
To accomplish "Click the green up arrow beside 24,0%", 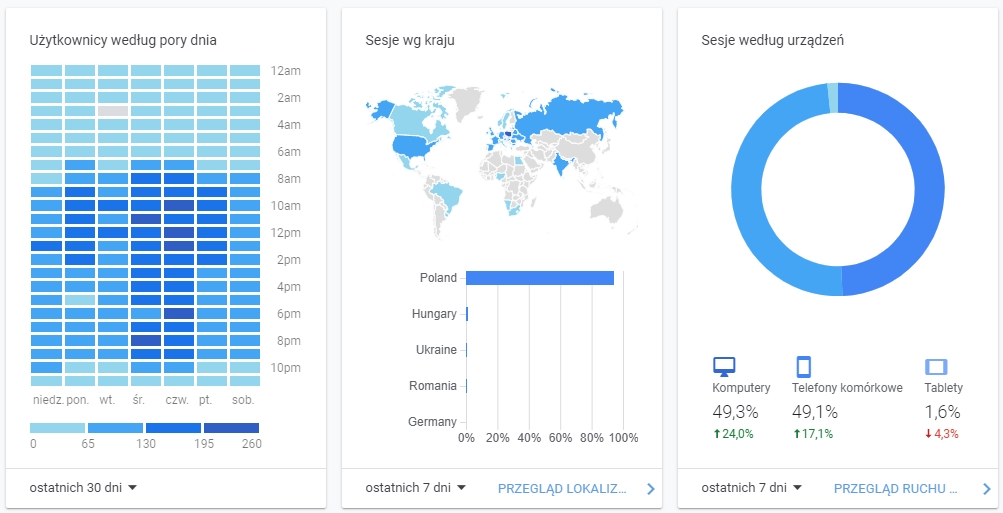I will pos(716,434).
